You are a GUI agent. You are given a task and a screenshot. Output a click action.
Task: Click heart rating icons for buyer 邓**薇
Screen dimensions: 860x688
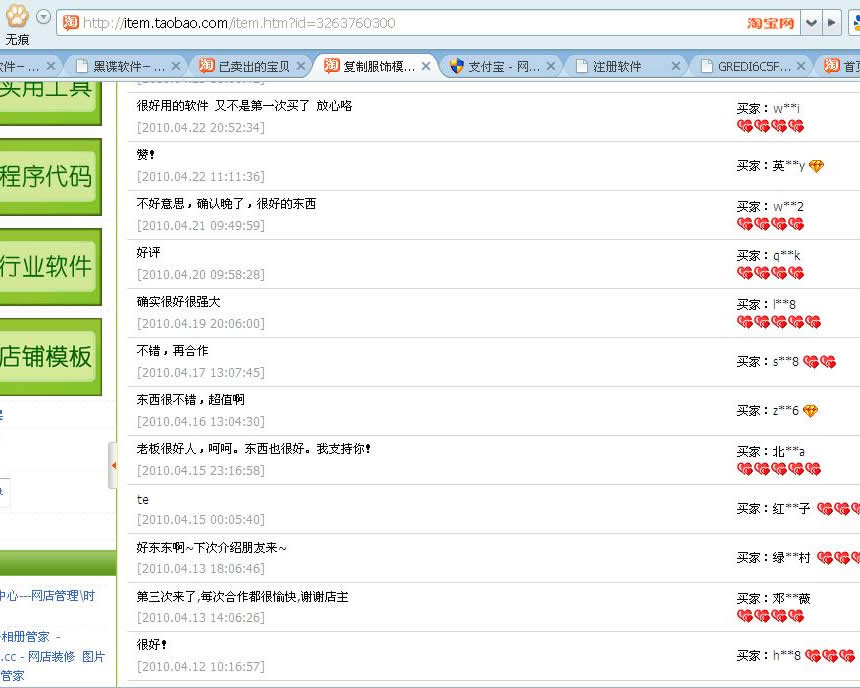click(771, 616)
